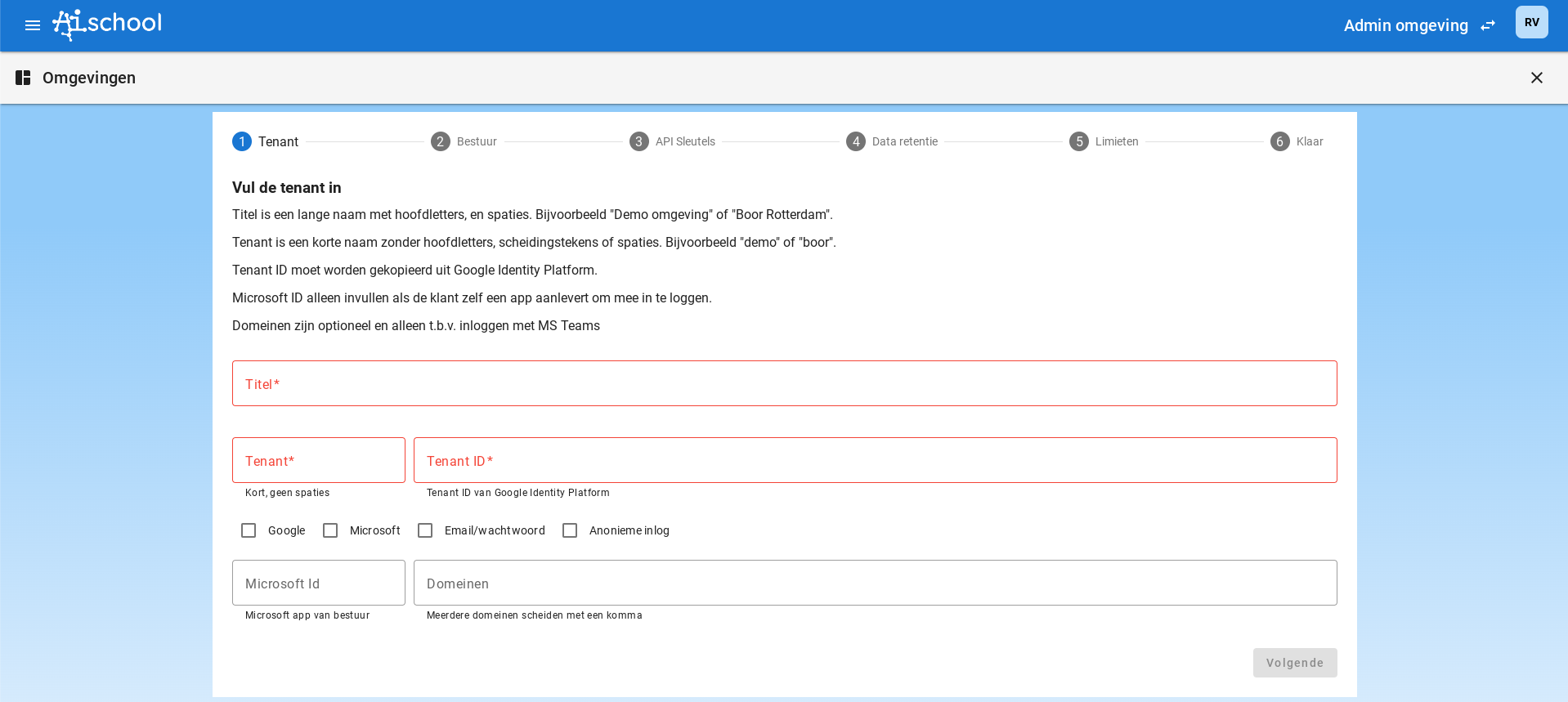Toggle the Email/wachtwoord checkbox
1568x702 pixels.
(425, 530)
